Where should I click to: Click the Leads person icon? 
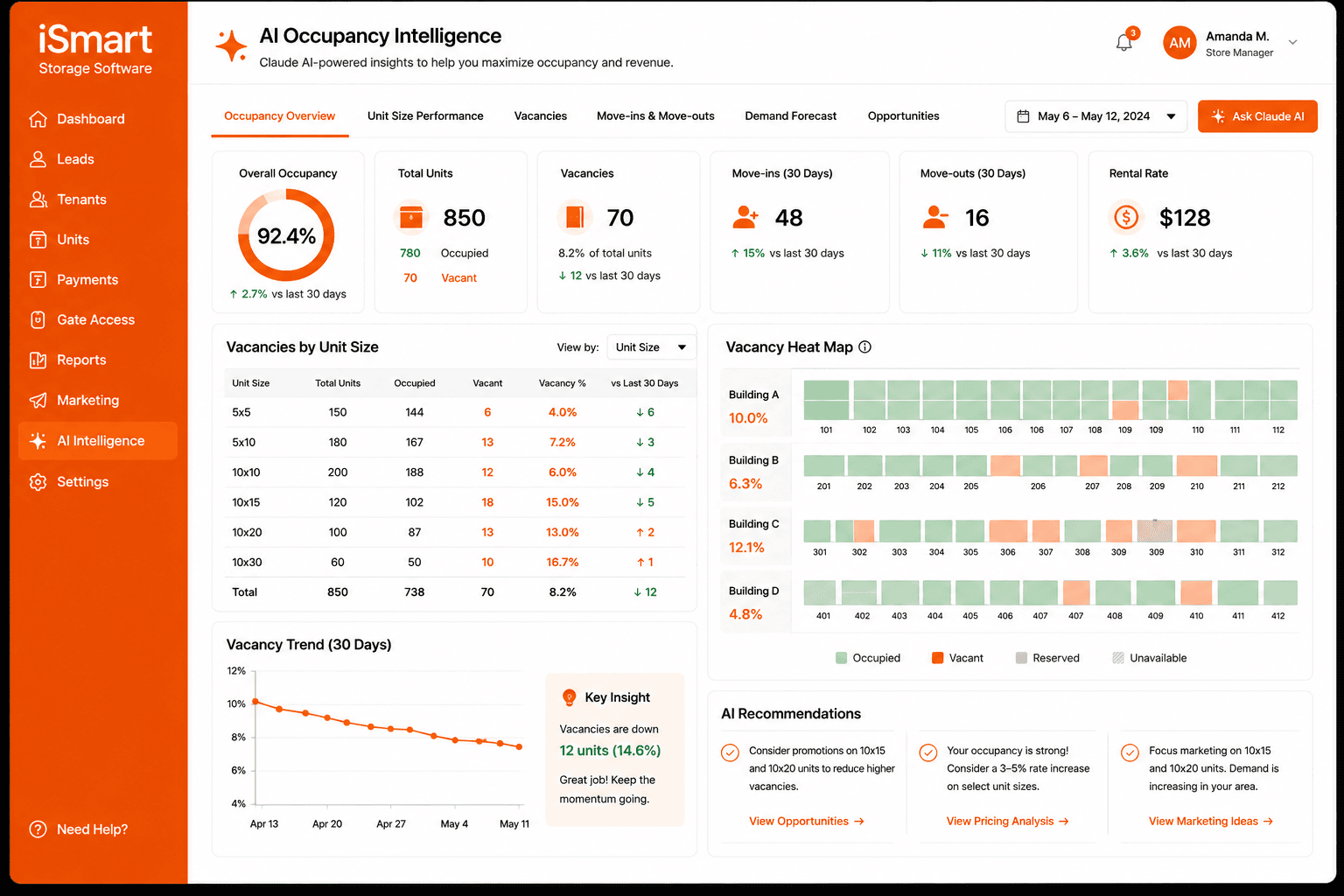(38, 159)
